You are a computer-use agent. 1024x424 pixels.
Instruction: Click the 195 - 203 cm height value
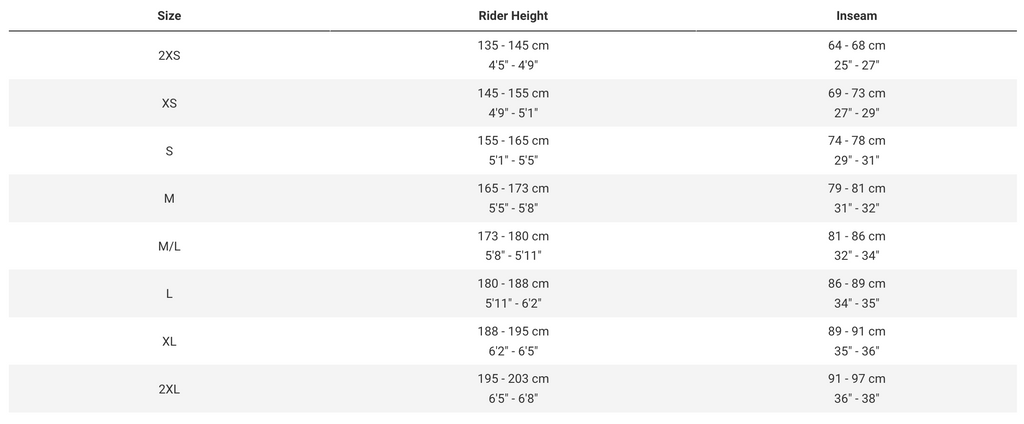pyautogui.click(x=513, y=379)
